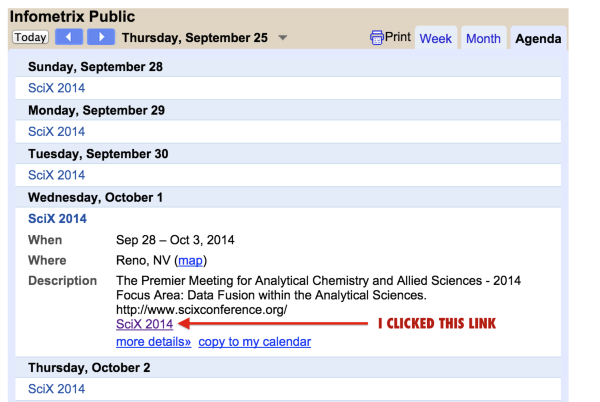600x402 pixels.
Task: Switch to the Month tab
Action: pyautogui.click(x=483, y=38)
